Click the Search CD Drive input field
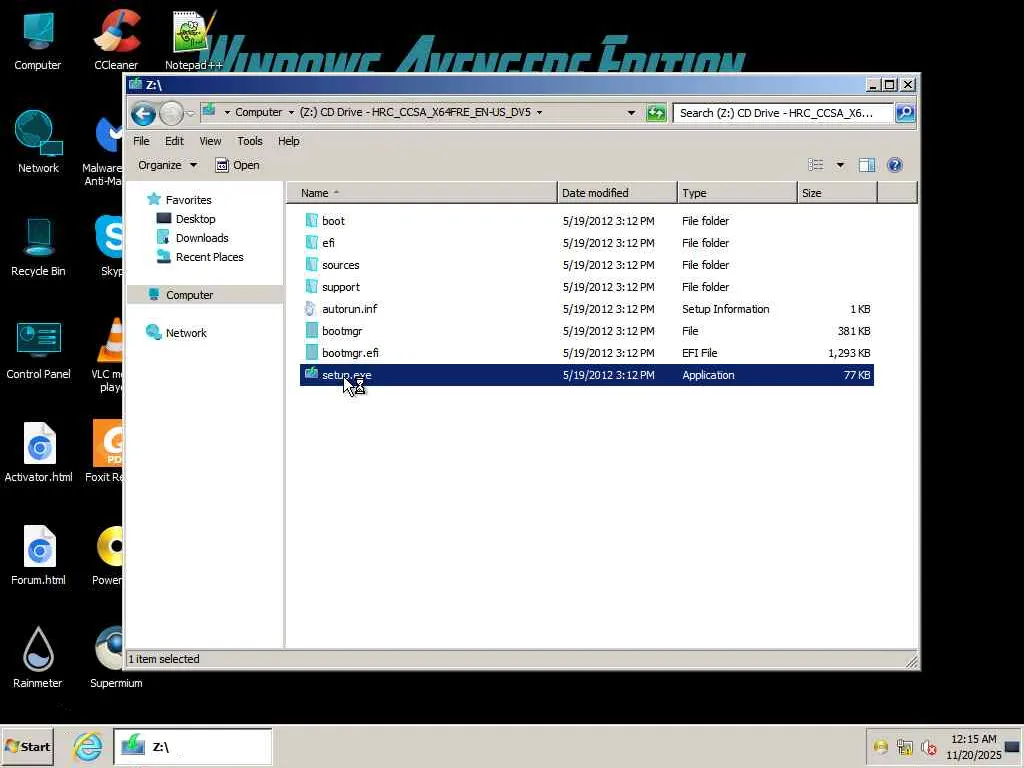The image size is (1024, 768). pyautogui.click(x=783, y=113)
